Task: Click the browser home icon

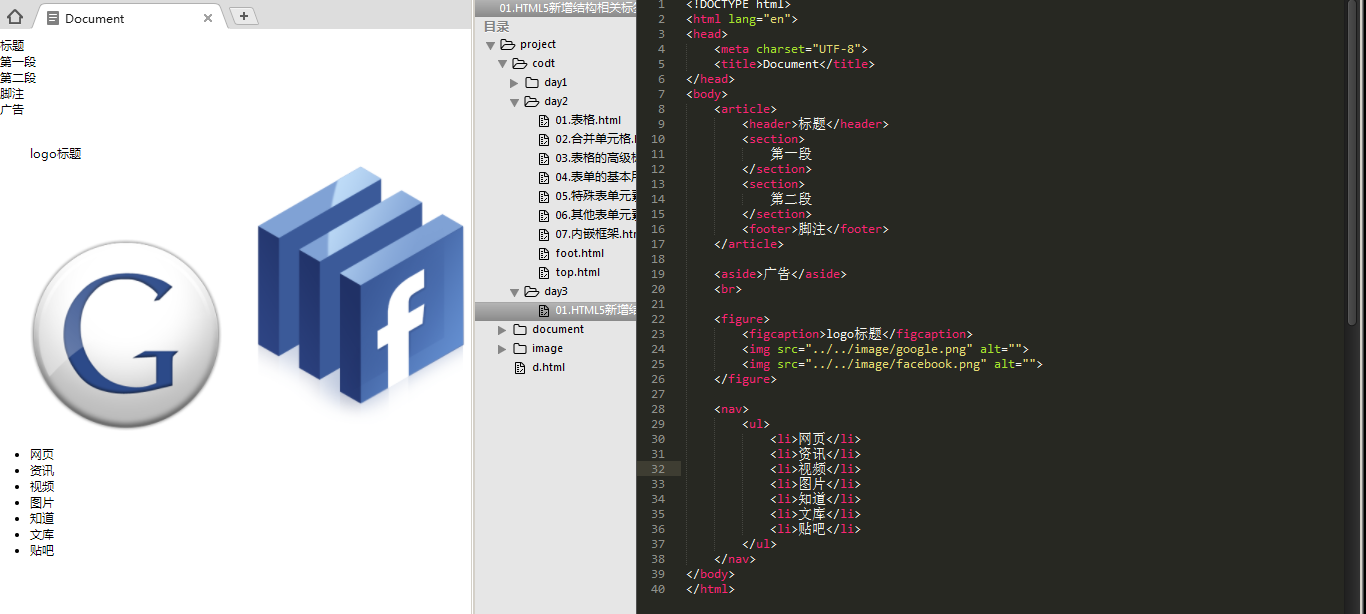Action: (x=14, y=16)
